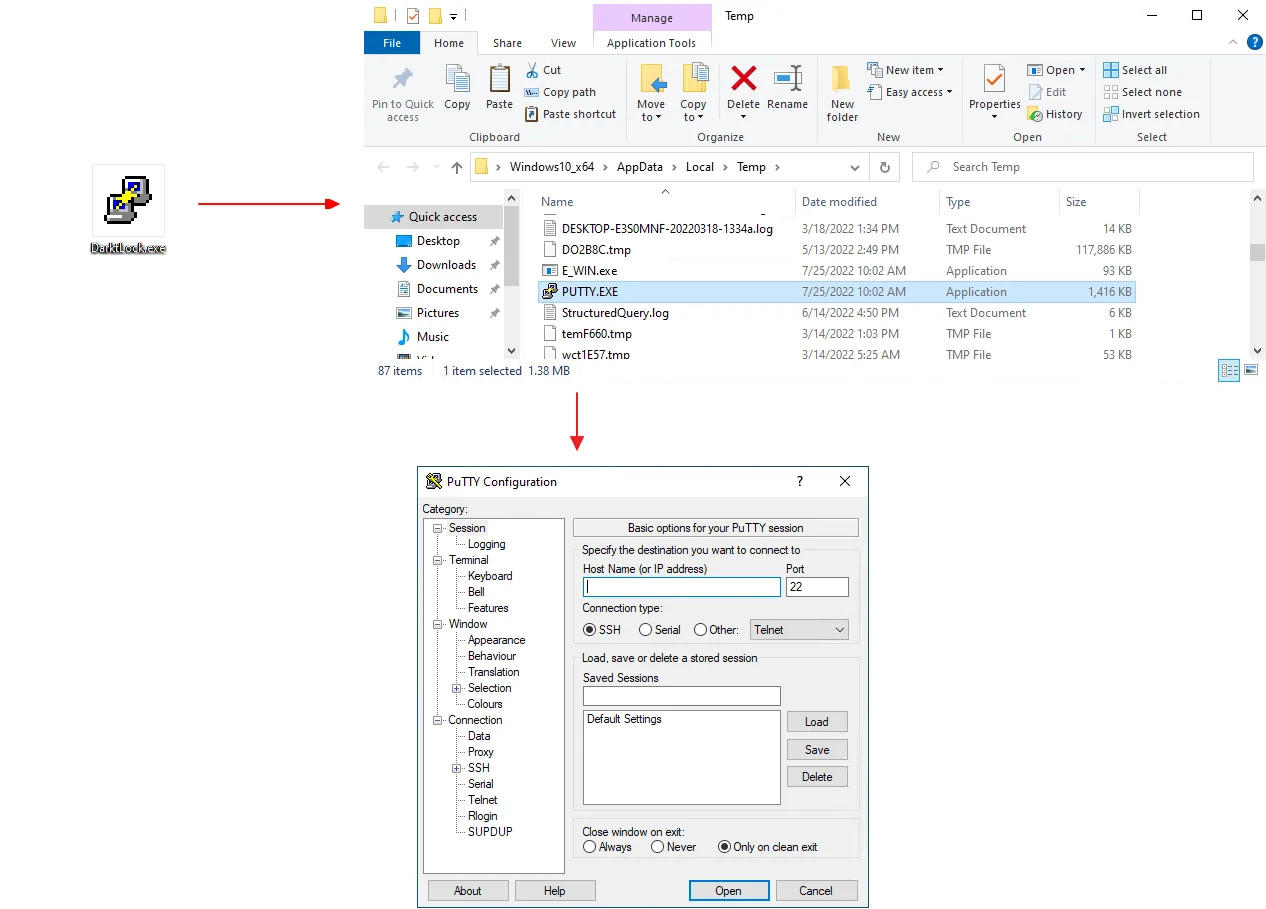Choose the SSH connection type radio
The height and width of the screenshot is (909, 1266).
(x=590, y=630)
